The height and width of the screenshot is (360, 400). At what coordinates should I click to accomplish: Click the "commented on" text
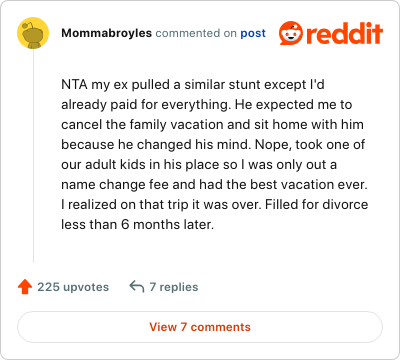[x=196, y=33]
